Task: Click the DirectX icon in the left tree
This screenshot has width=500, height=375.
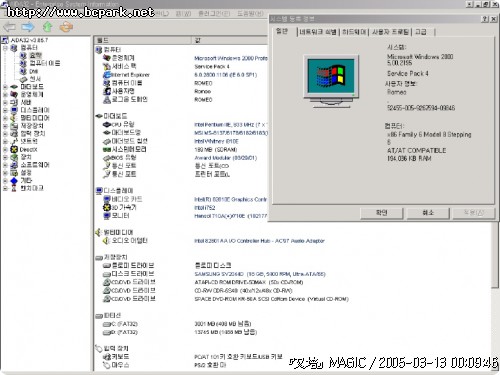Action: pyautogui.click(x=14, y=149)
